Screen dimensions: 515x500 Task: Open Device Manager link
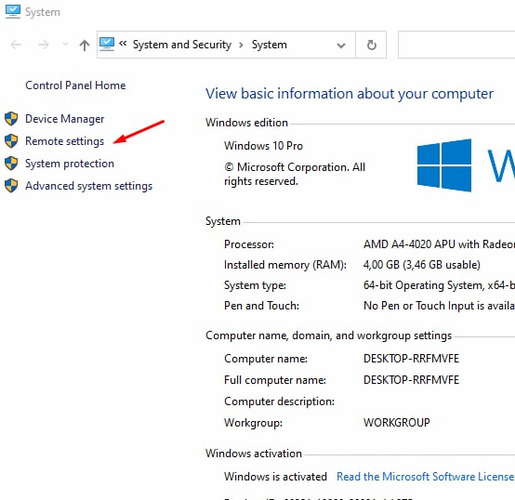tap(65, 119)
